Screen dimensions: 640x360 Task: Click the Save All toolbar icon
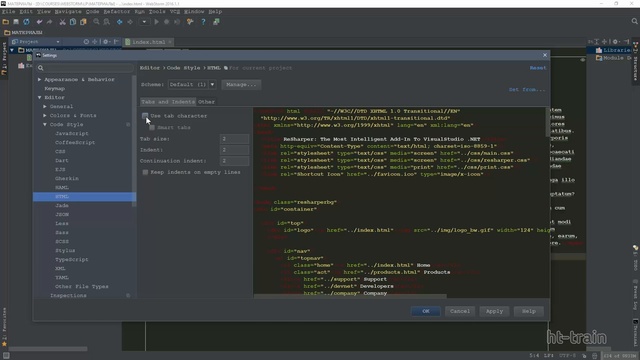pyautogui.click(x=16, y=22)
